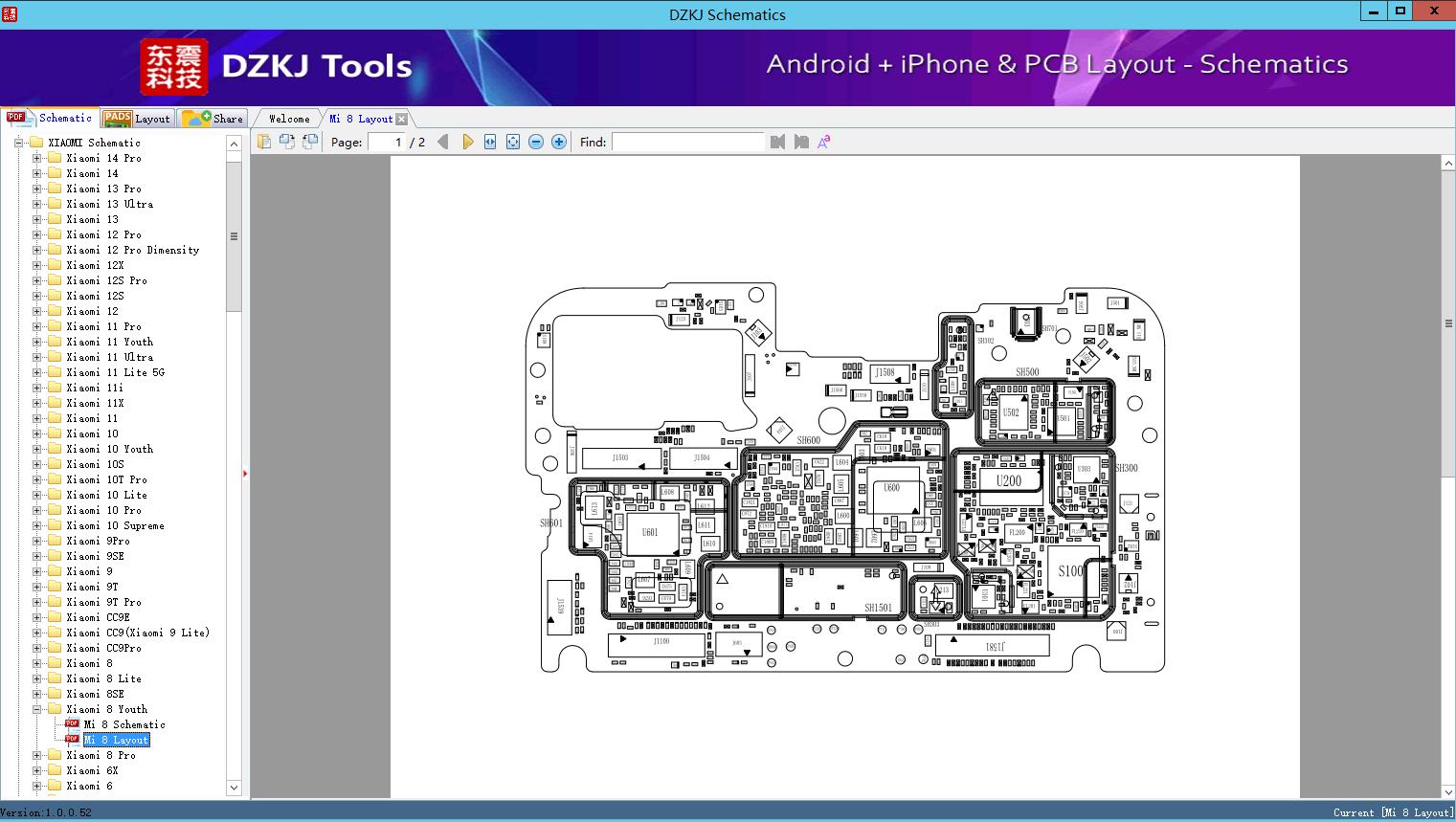Go to previous page arrow
Viewport: 1456px width, 822px height.
tap(443, 142)
